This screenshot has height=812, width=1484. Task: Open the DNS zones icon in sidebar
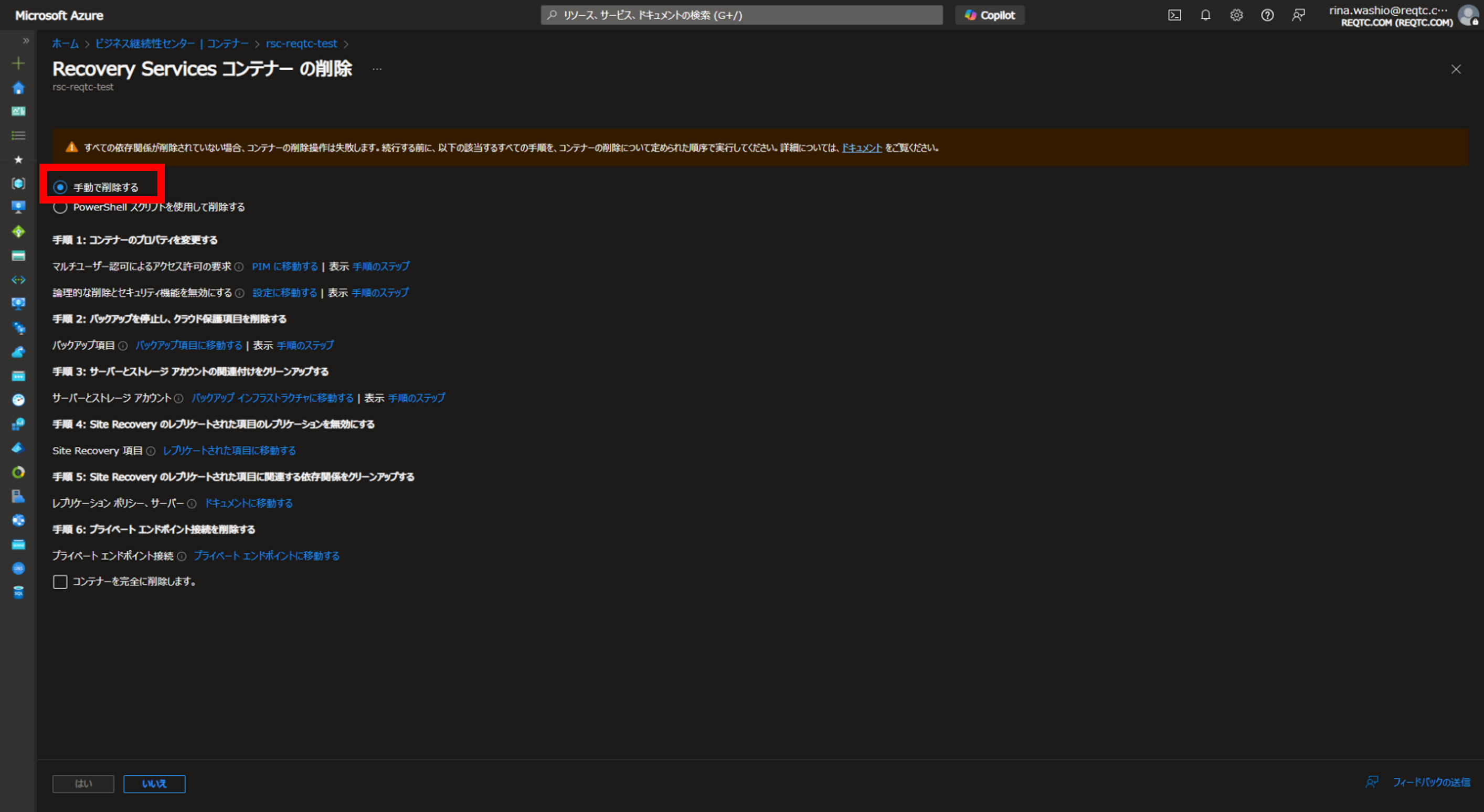pyautogui.click(x=18, y=569)
